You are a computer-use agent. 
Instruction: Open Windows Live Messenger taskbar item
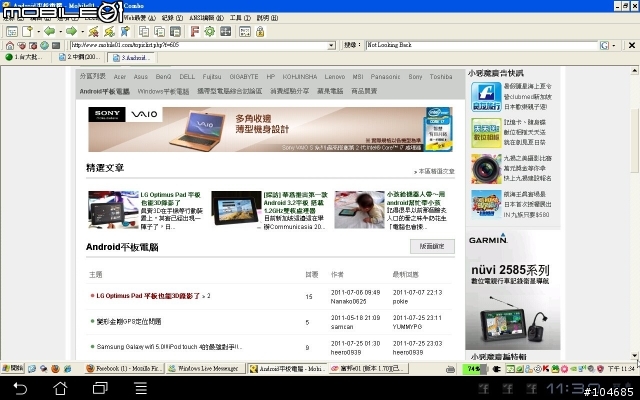click(207, 369)
